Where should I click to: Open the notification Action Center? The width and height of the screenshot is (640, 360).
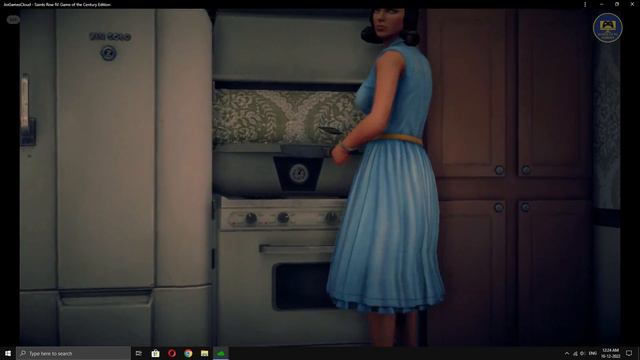point(629,353)
